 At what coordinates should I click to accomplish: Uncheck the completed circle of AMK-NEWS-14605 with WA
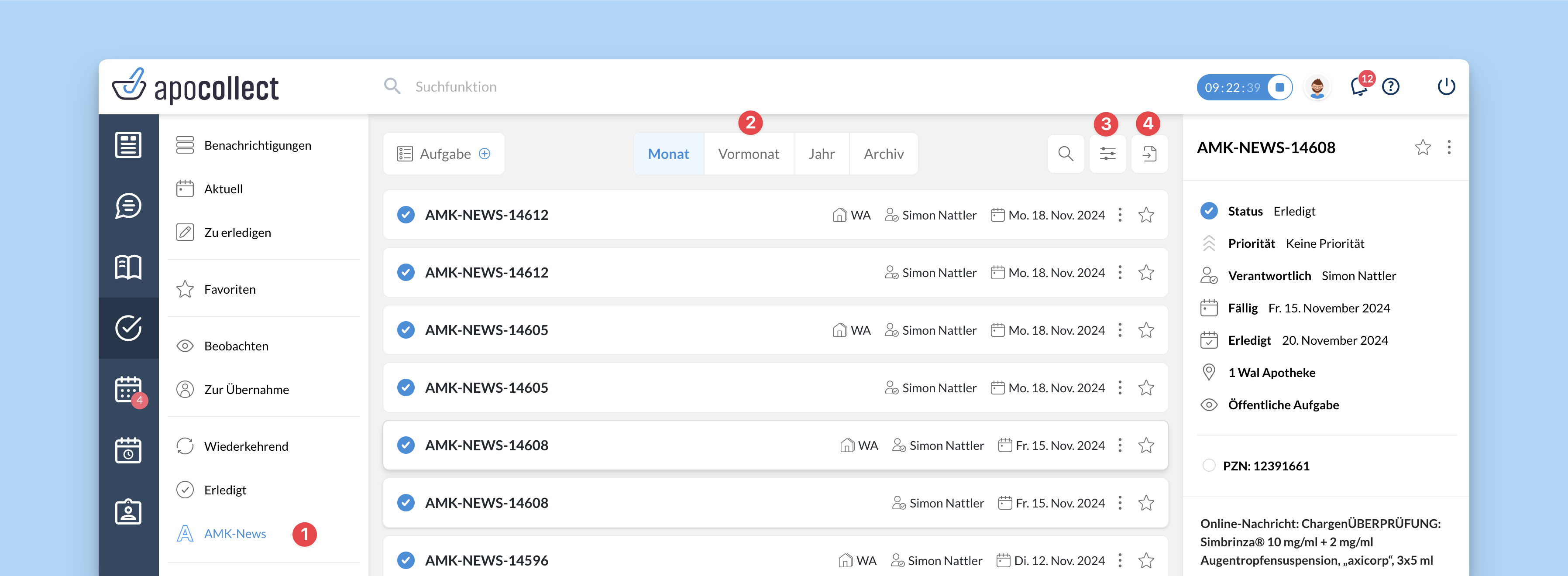[406, 330]
